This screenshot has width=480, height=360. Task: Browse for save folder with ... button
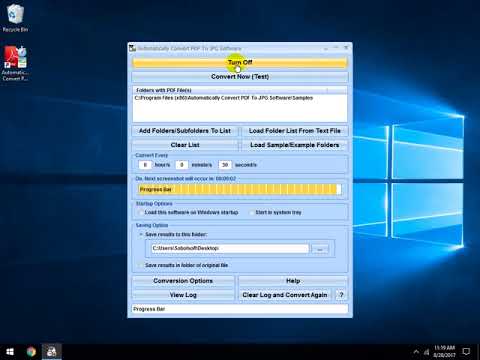(320, 249)
